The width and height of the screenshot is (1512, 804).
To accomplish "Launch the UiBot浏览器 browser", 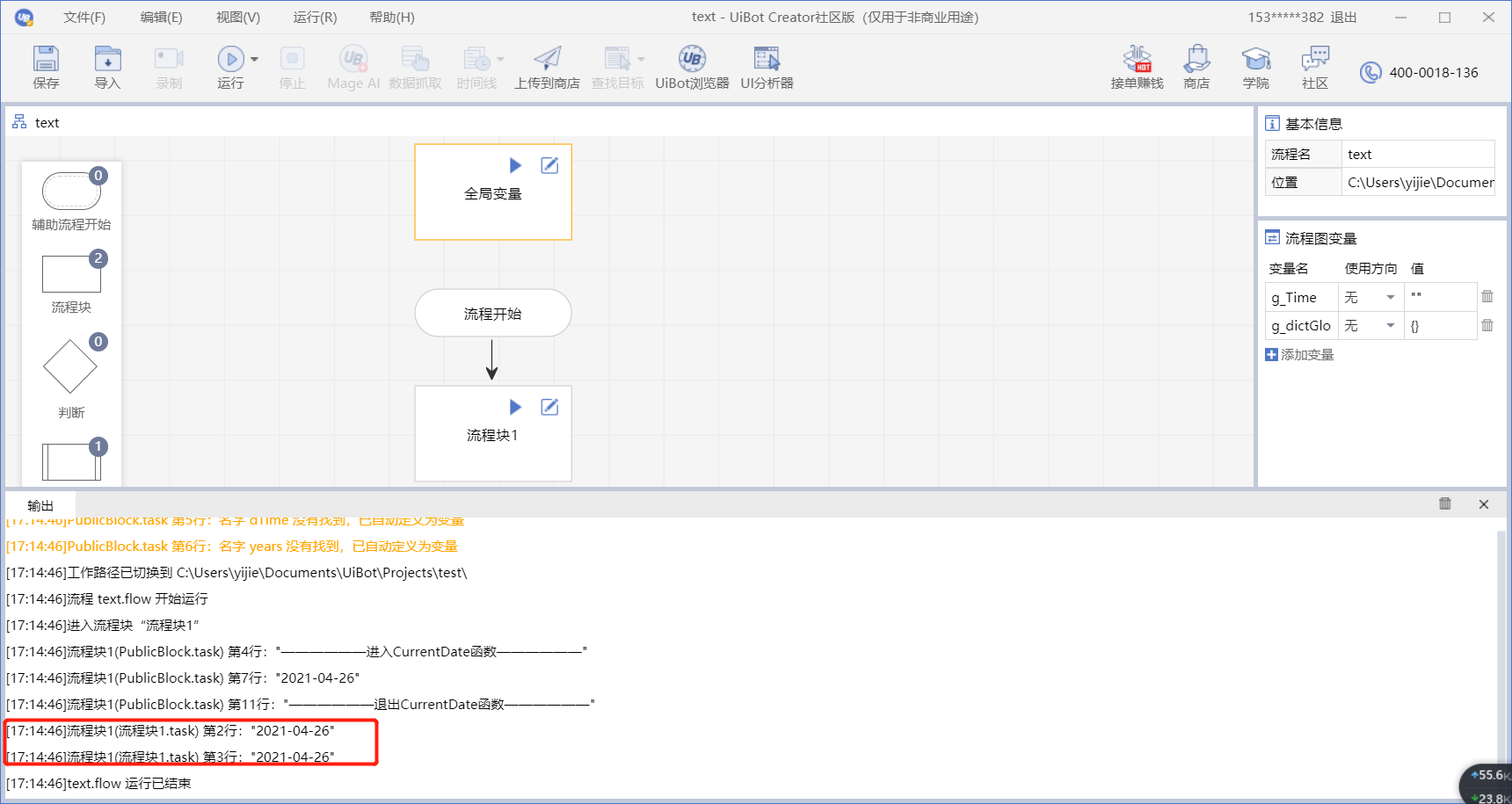I will (x=693, y=66).
